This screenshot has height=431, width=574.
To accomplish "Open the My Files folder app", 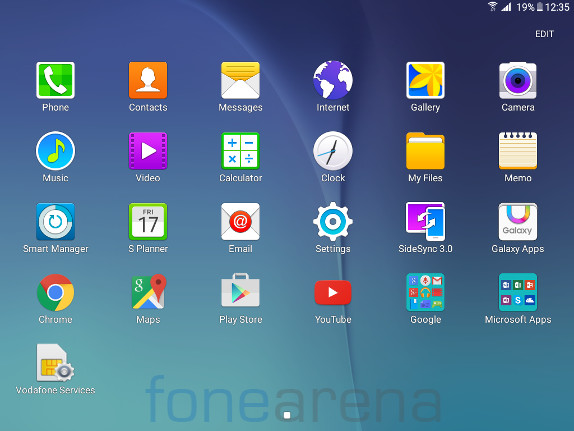I will (x=425, y=151).
